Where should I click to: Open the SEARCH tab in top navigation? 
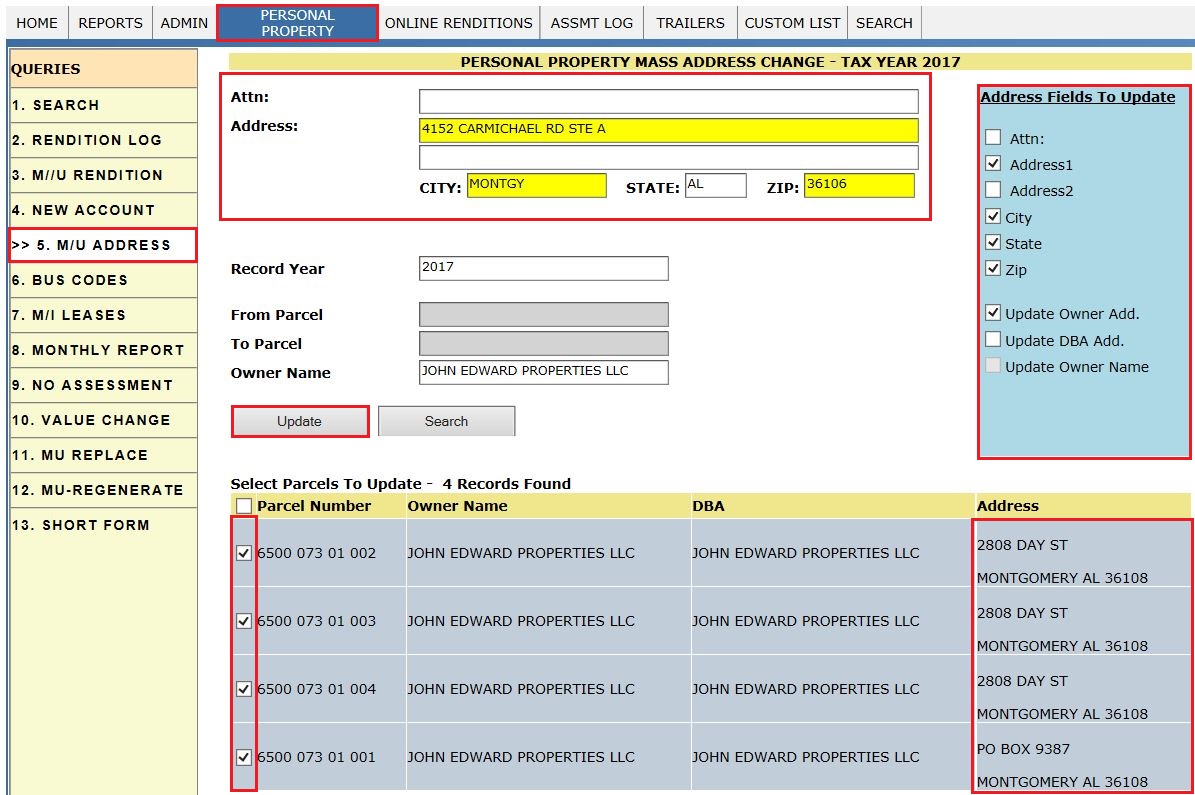[x=884, y=23]
